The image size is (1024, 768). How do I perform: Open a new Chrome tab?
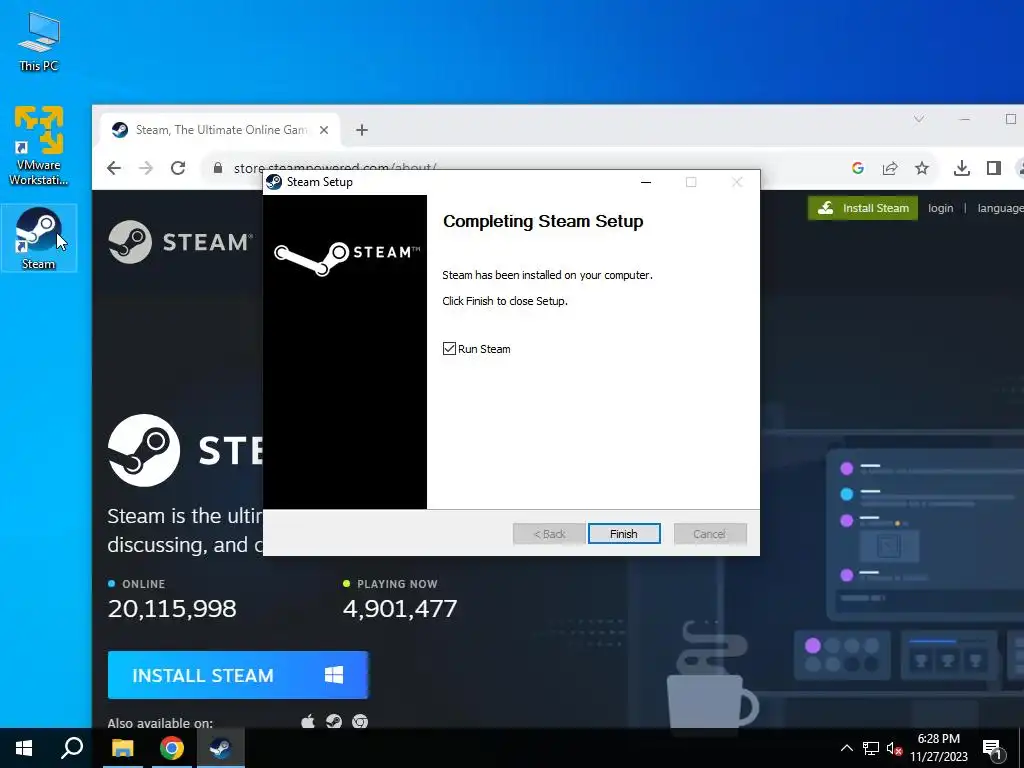click(362, 130)
